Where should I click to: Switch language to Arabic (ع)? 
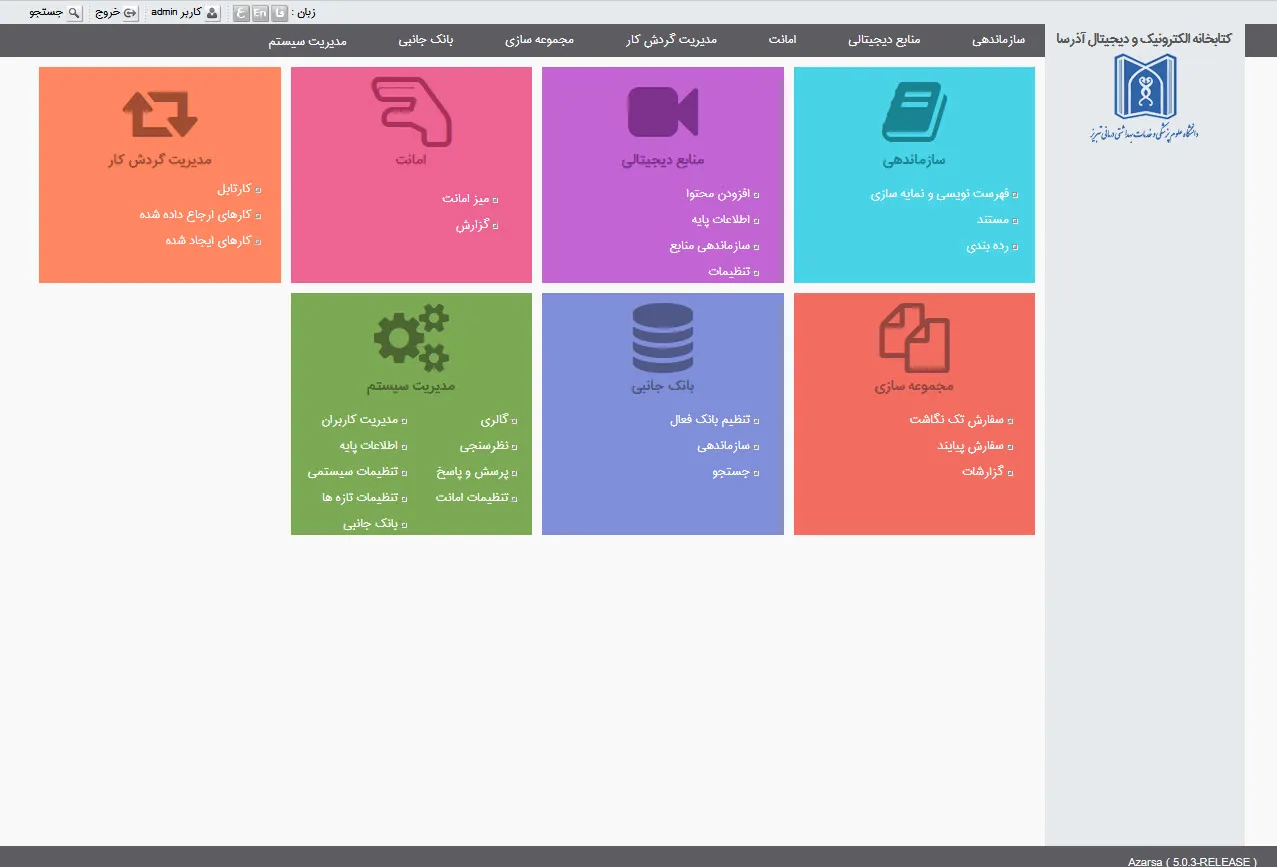click(x=241, y=13)
